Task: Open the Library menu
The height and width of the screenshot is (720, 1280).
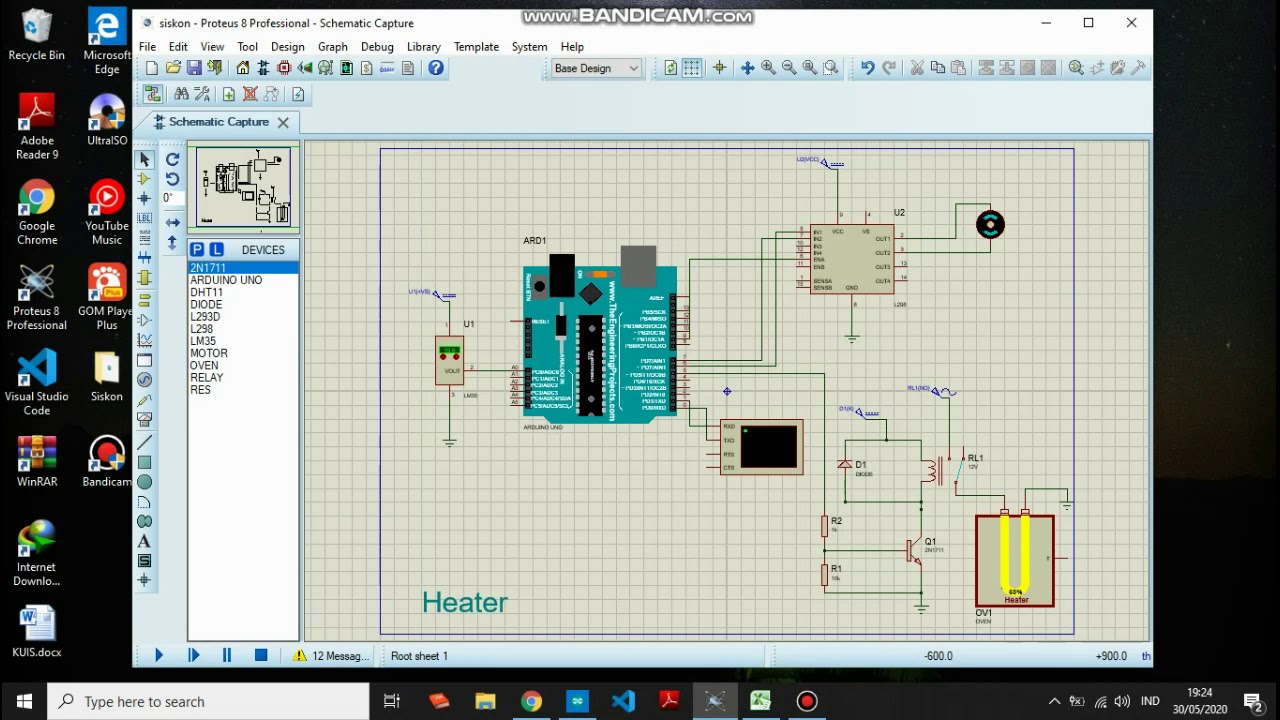Action: click(x=424, y=46)
